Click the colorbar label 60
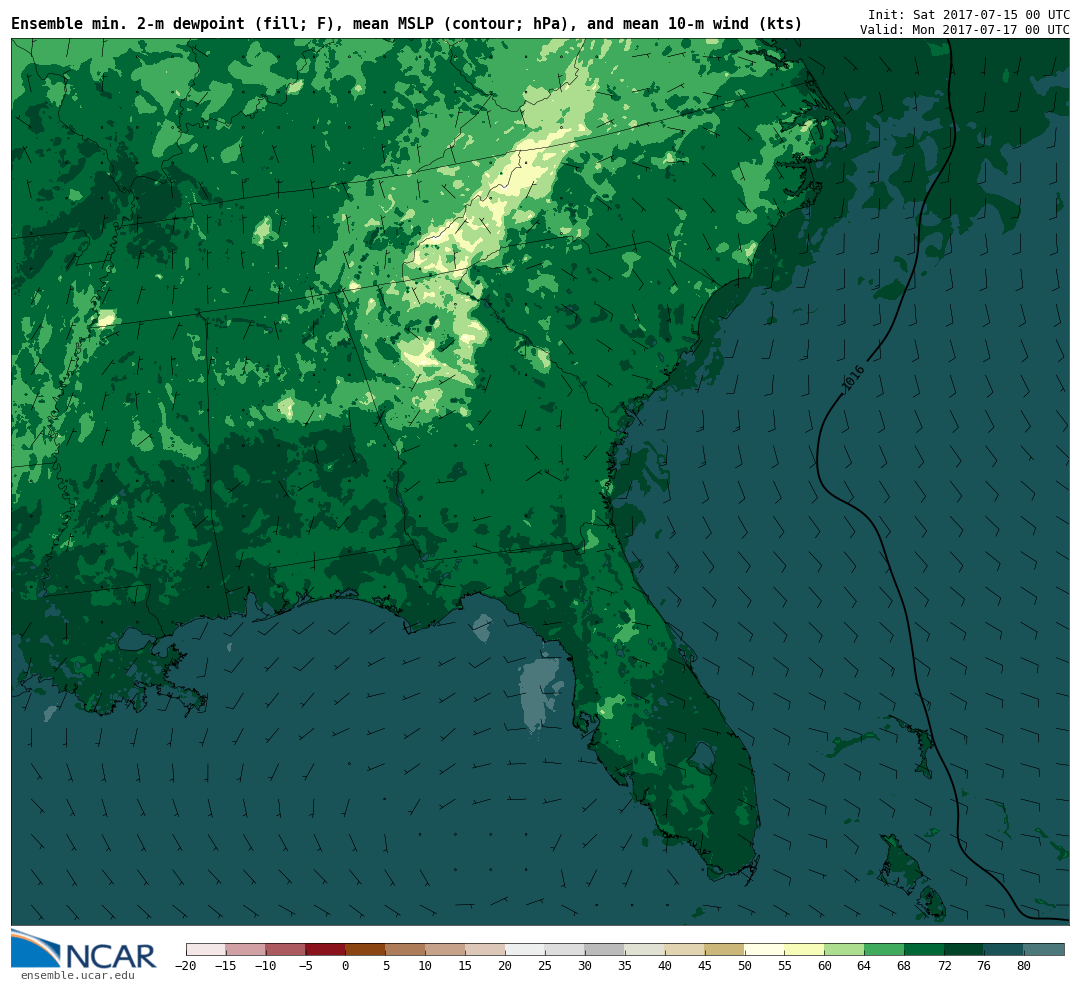The width and height of the screenshot is (1080, 988). 824,966
